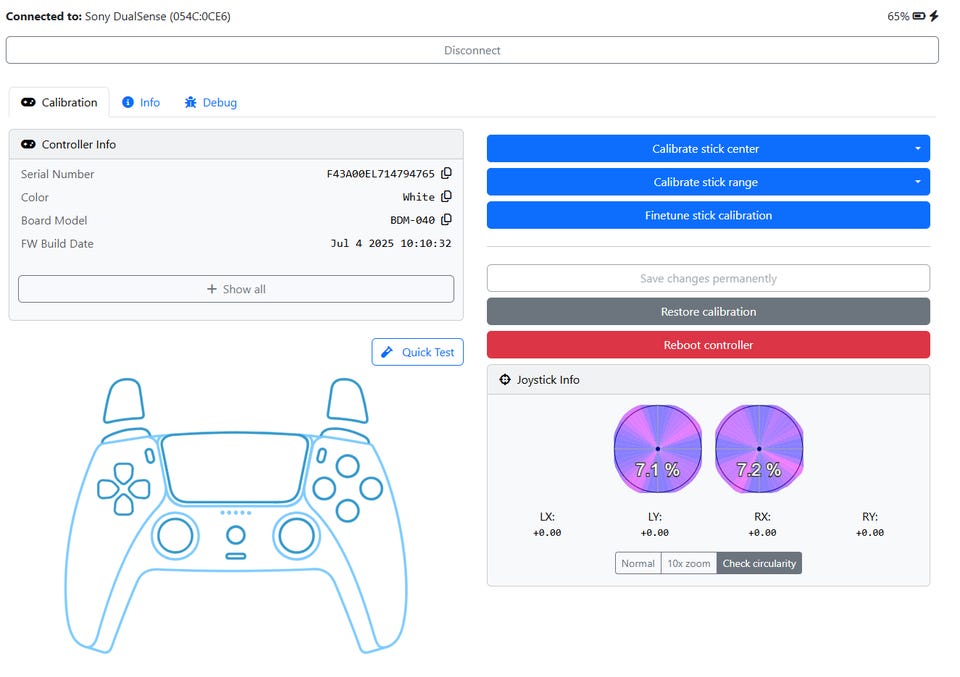Click the Disconnect button at the top

click(472, 50)
